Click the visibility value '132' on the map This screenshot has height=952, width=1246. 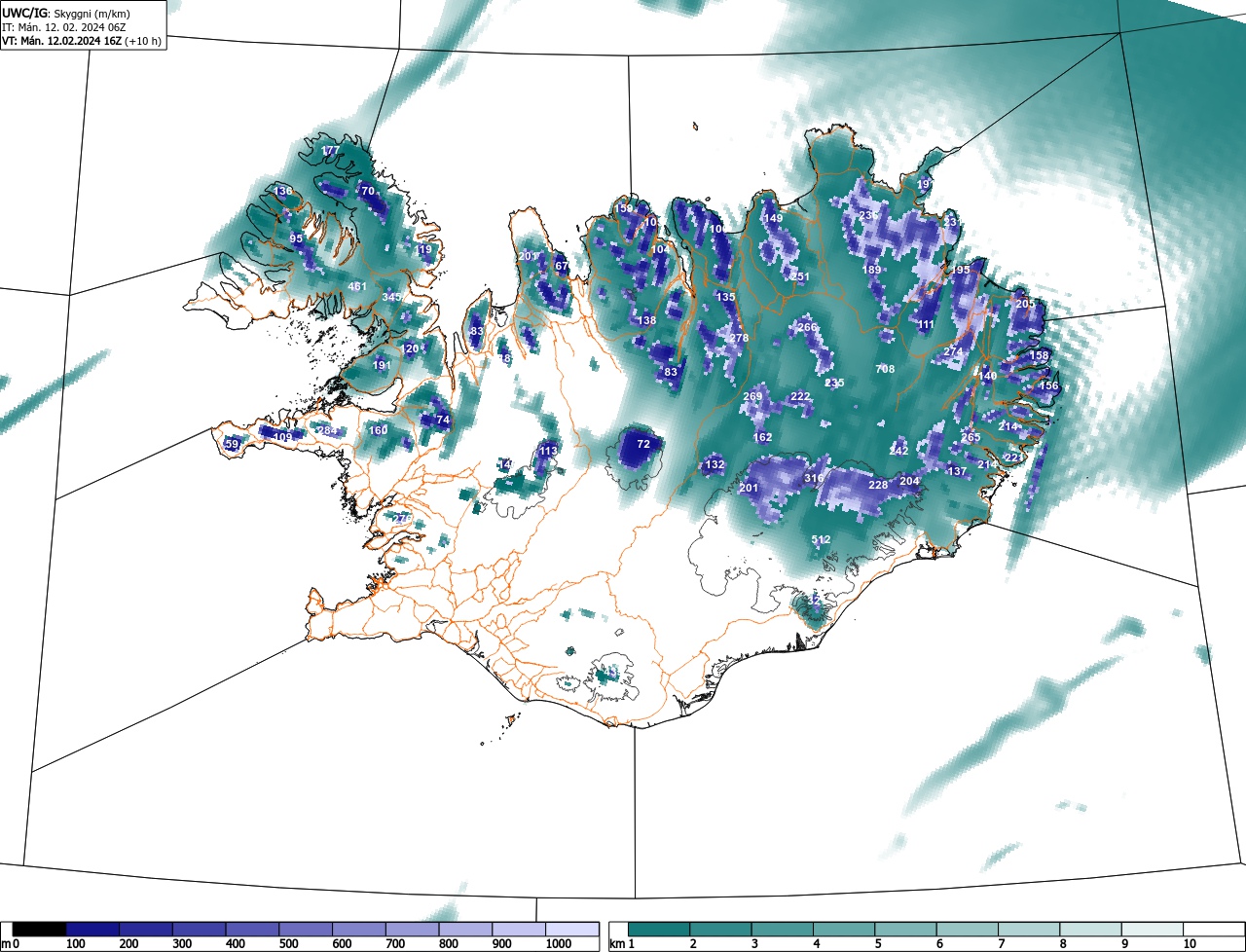715,465
